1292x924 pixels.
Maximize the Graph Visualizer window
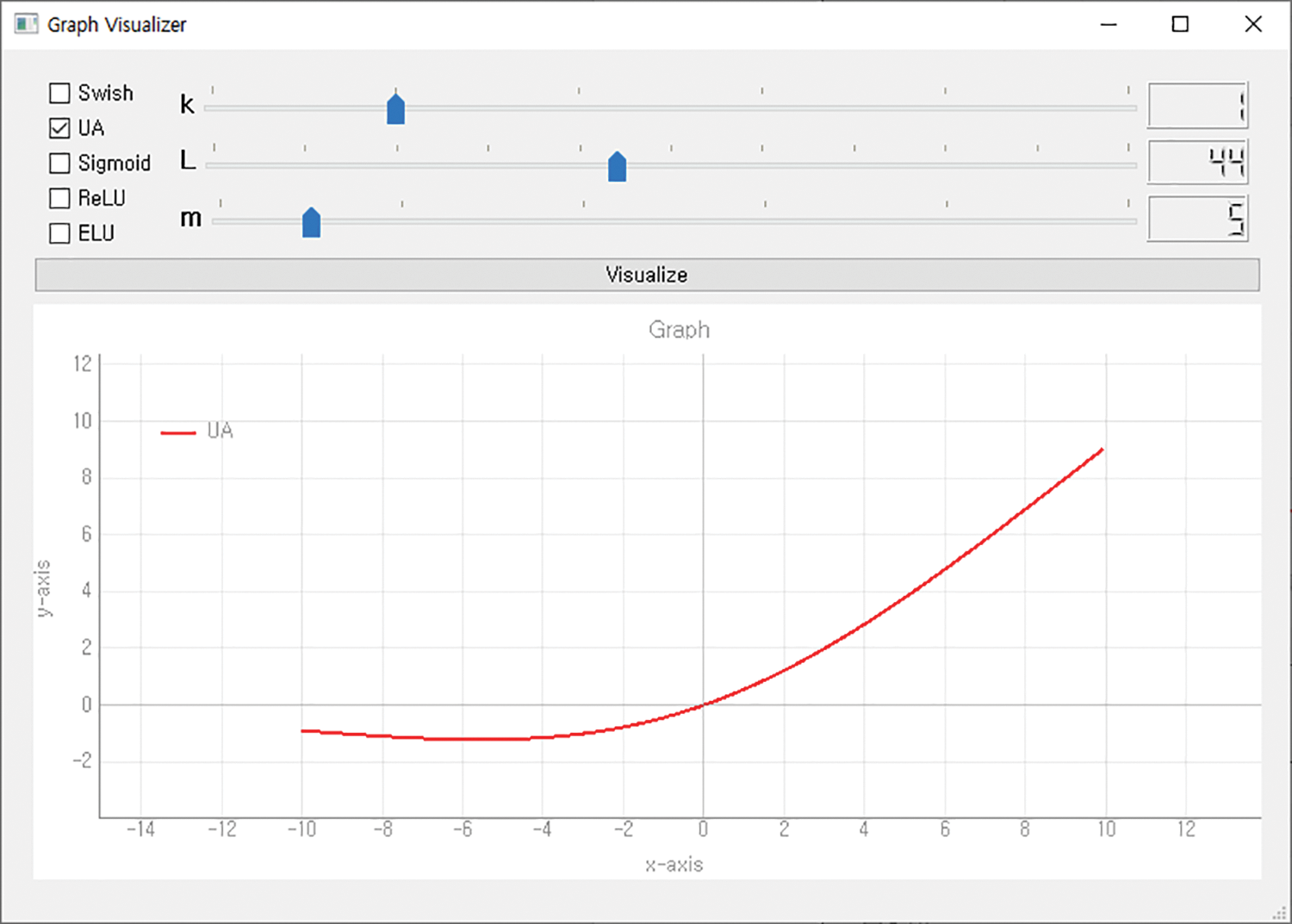1180,25
